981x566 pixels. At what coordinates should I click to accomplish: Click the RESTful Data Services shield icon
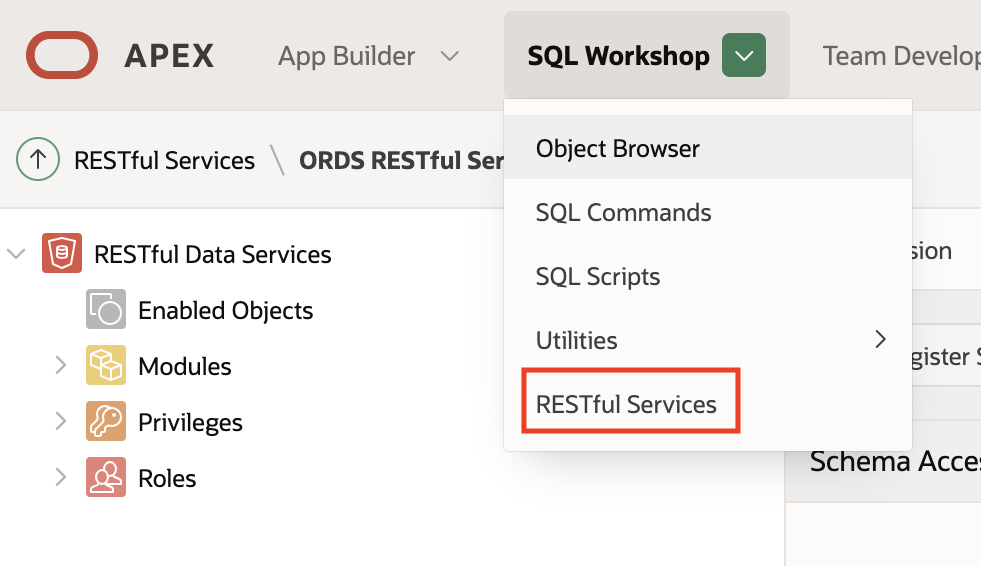[62, 253]
